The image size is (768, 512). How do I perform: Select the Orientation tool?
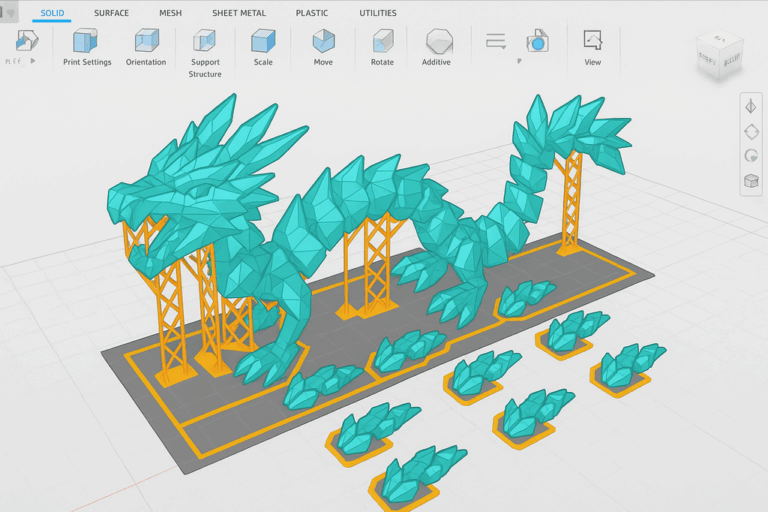tap(146, 47)
